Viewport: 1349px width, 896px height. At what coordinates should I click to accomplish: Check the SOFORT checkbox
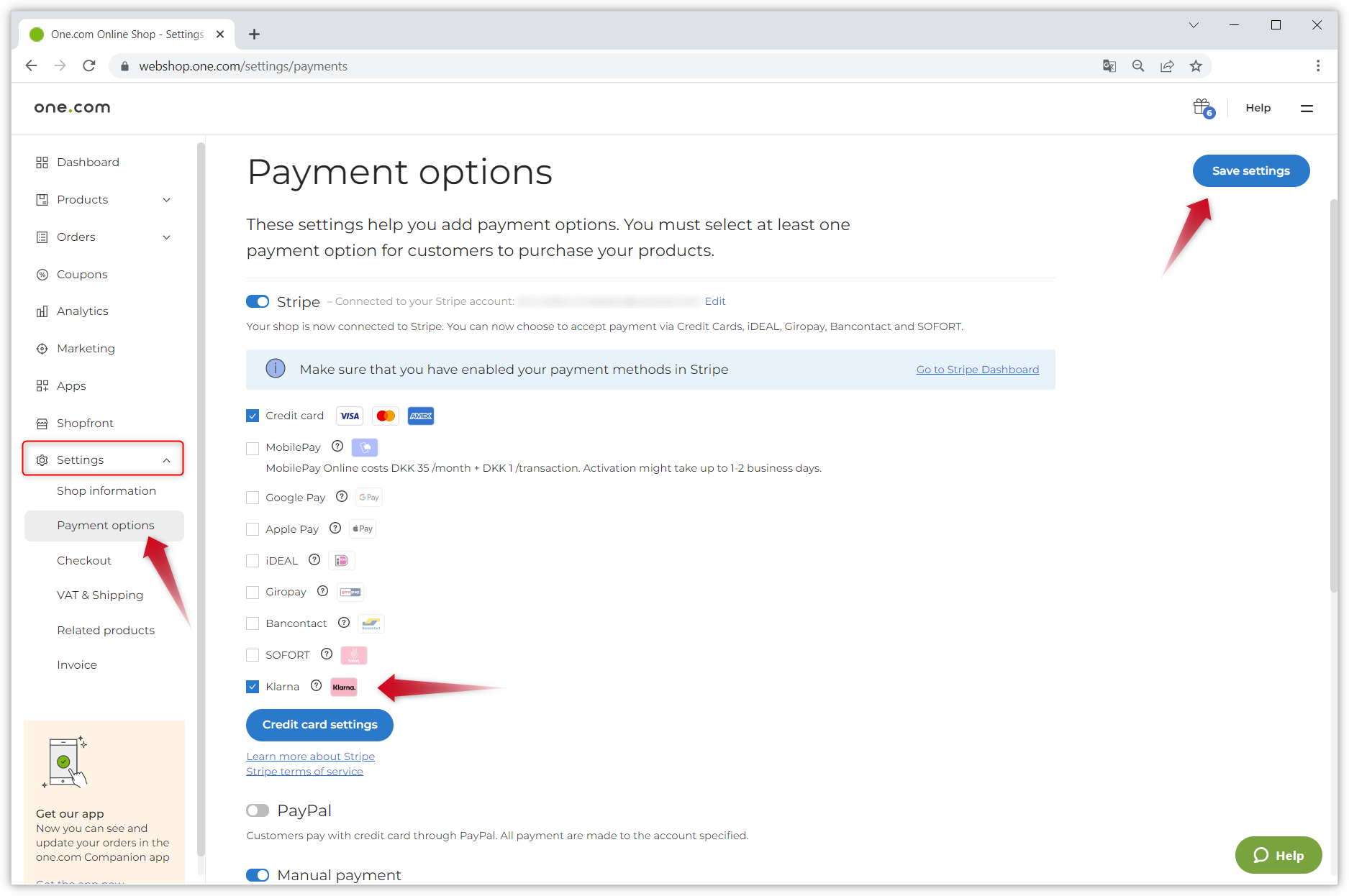(253, 655)
